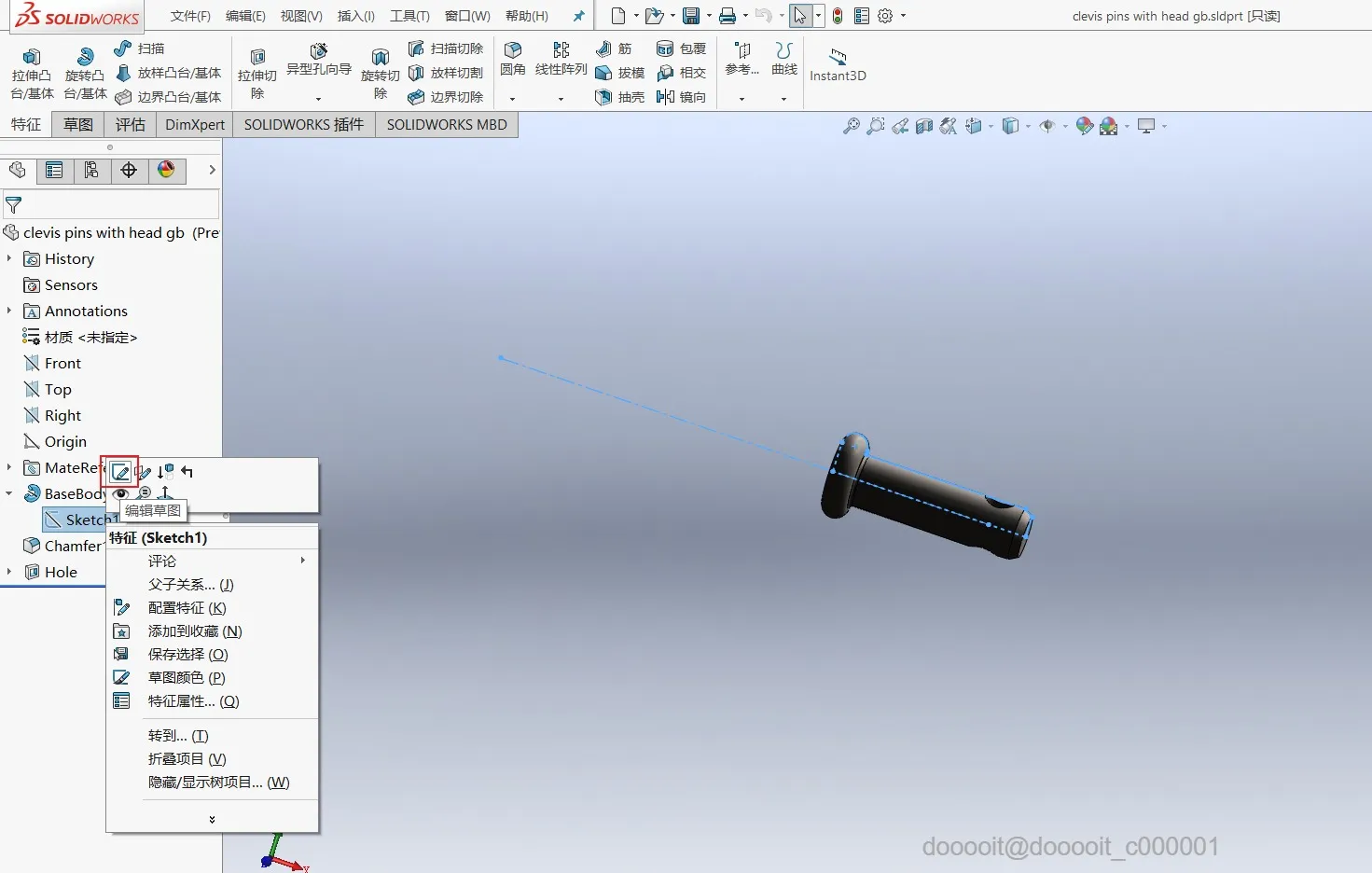Toggle the pushpin to pin the menu bar
The height and width of the screenshot is (873, 1372).
(x=578, y=16)
